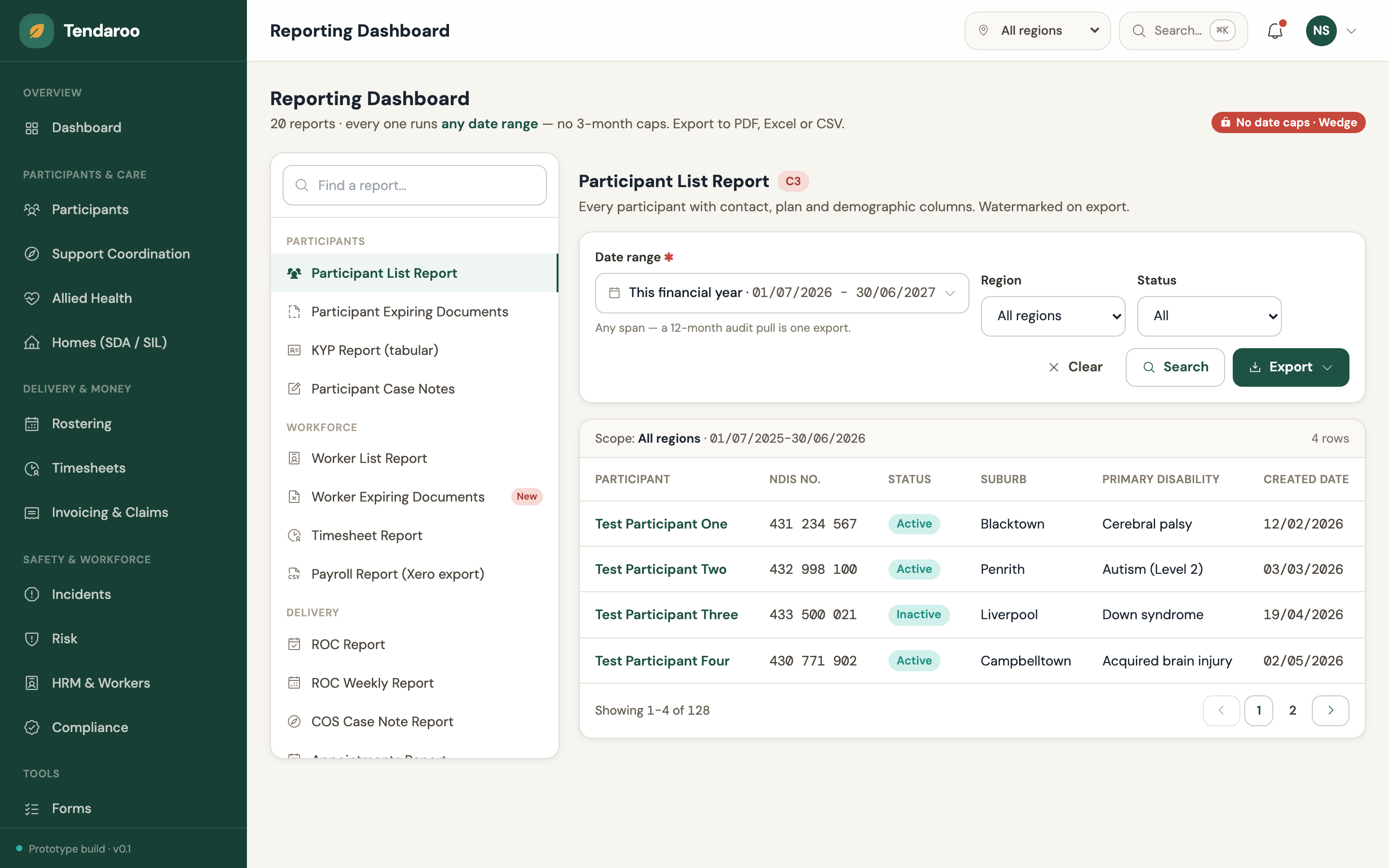Image resolution: width=1389 pixels, height=868 pixels.
Task: Click the Tendaroo leaf logo icon
Action: pyautogui.click(x=37, y=30)
